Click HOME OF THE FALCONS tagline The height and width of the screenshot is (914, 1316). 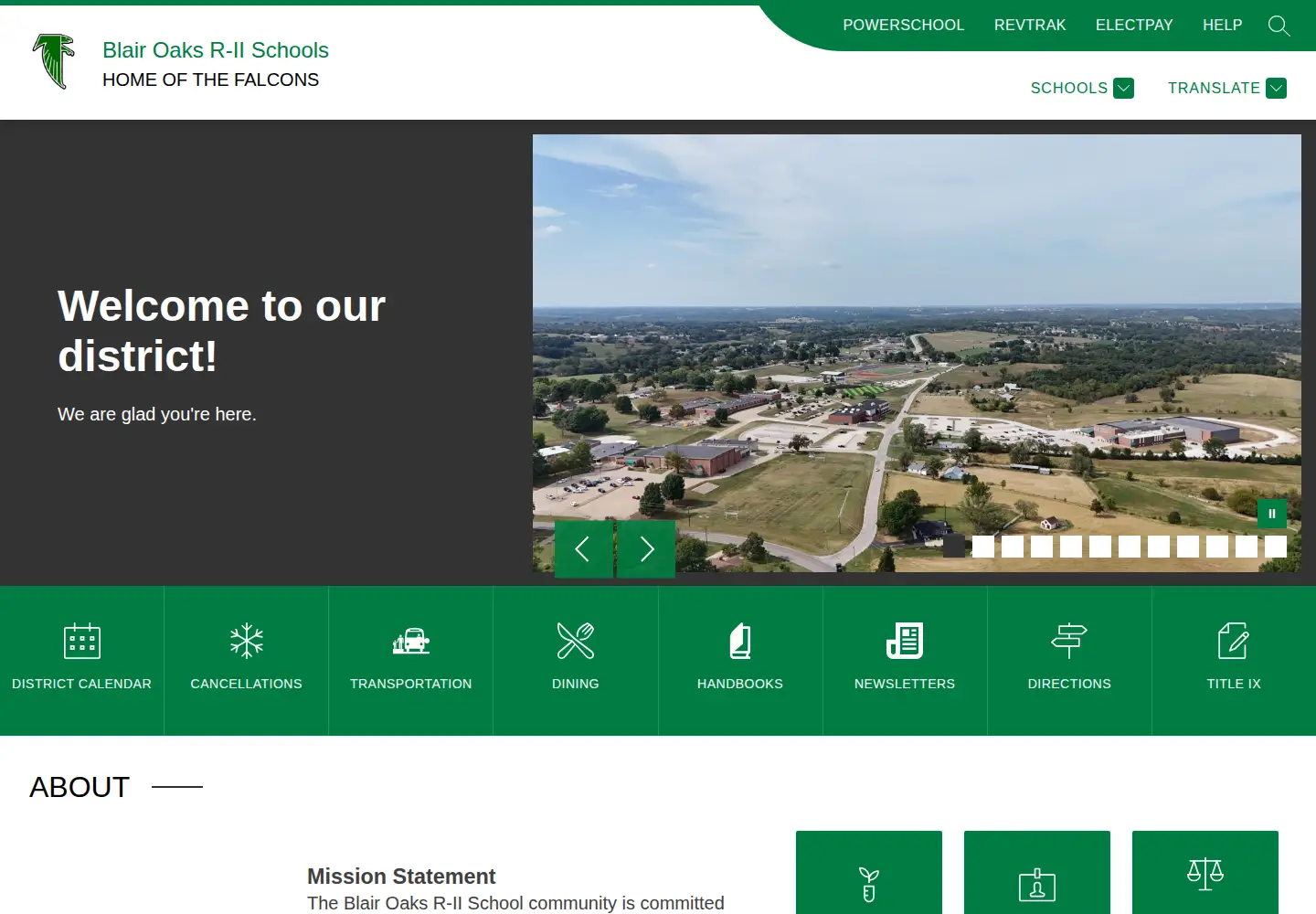[210, 80]
